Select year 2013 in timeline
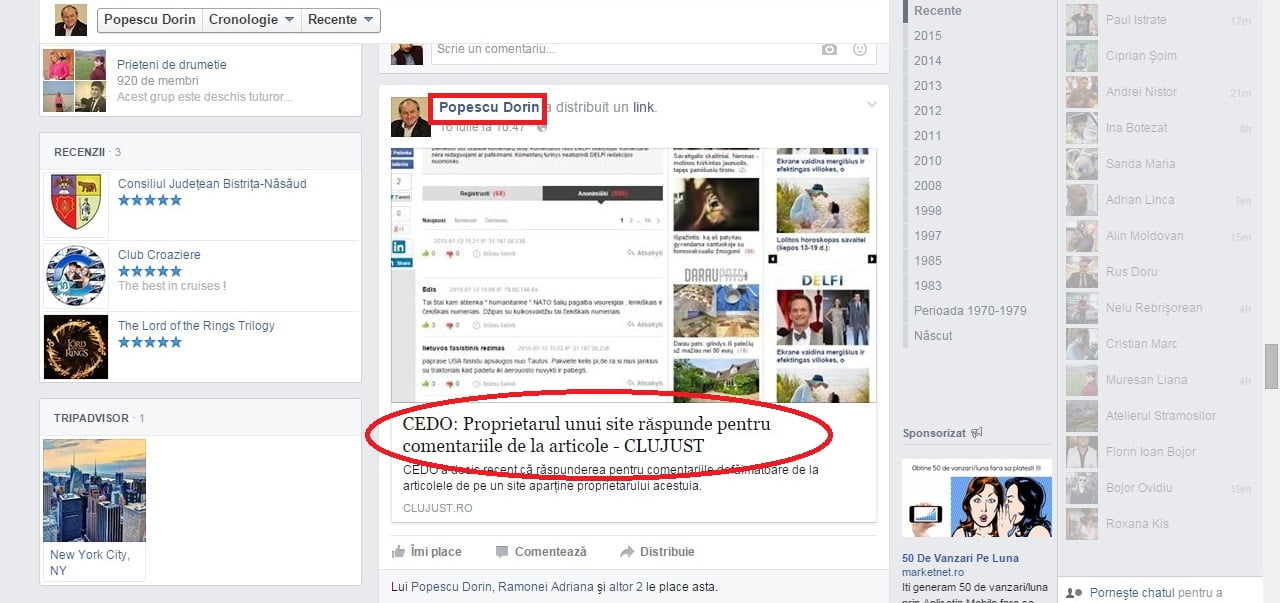The width and height of the screenshot is (1280, 603). pos(927,86)
